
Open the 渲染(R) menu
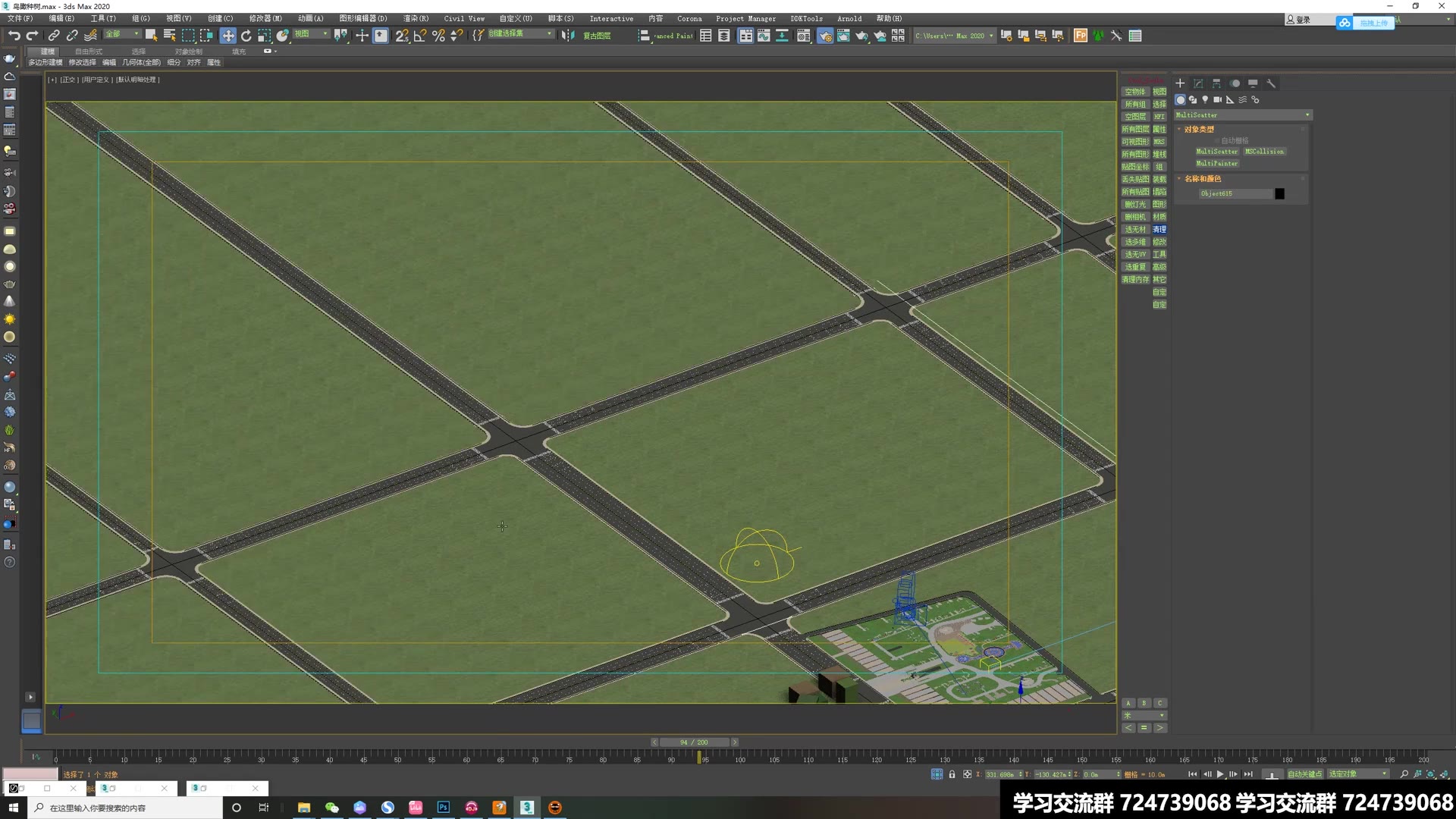415,18
